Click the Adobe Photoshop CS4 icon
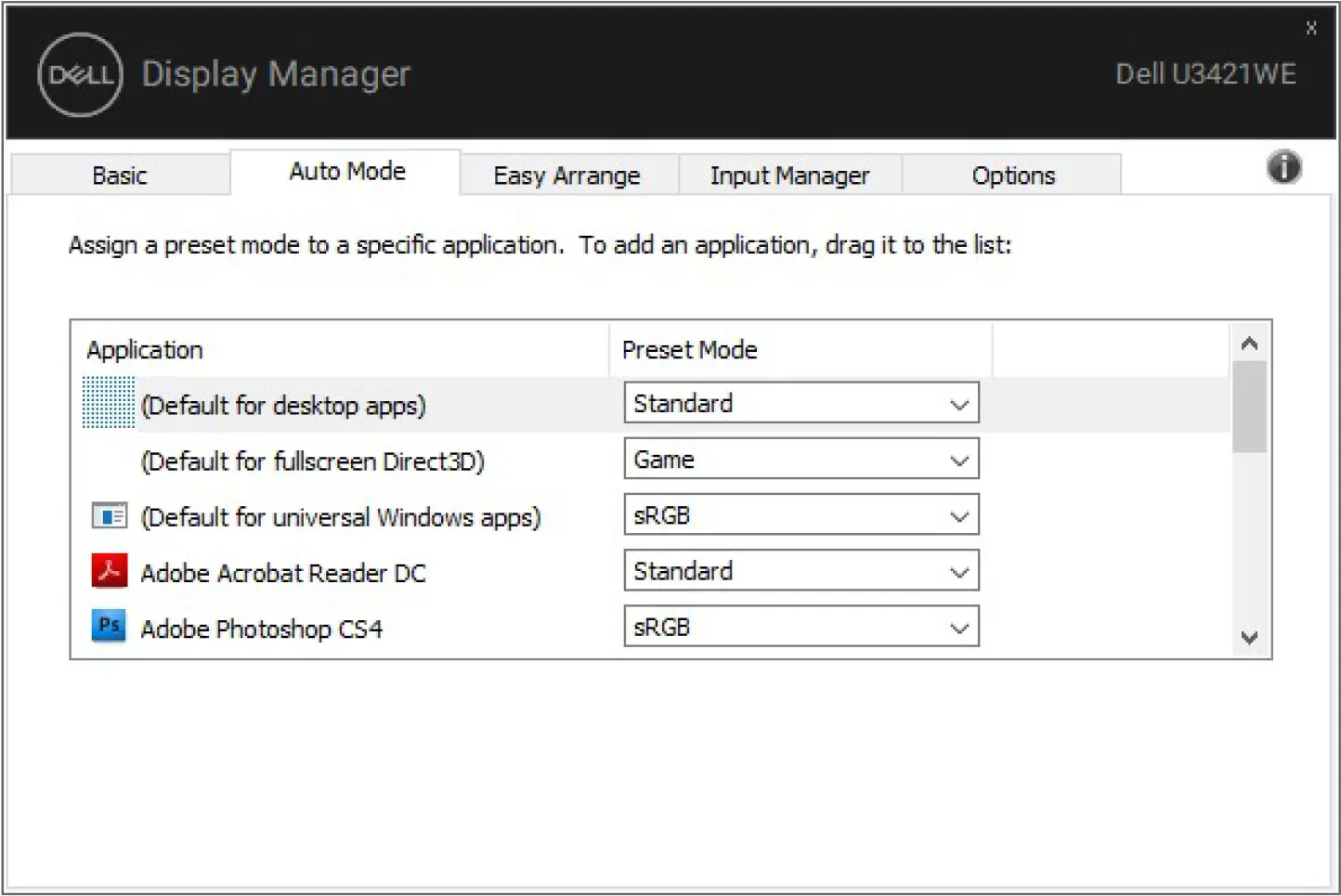The image size is (1341, 896). pos(109,627)
